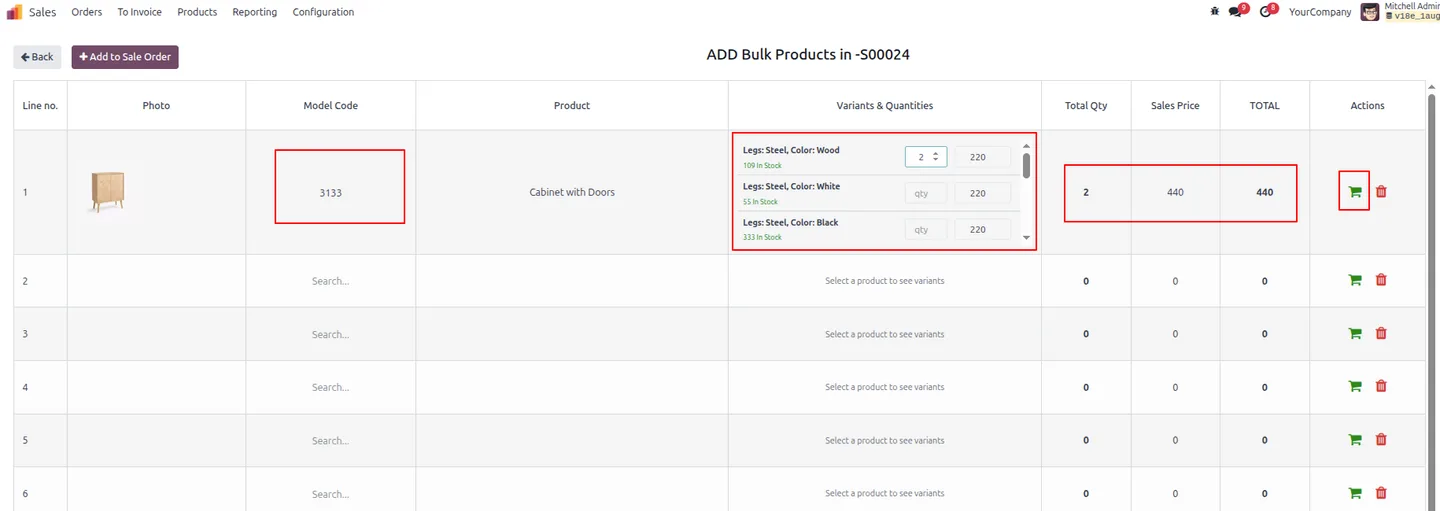Click the variants list scrollbar
Image resolution: width=1440 pixels, height=511 pixels.
coord(1026,166)
